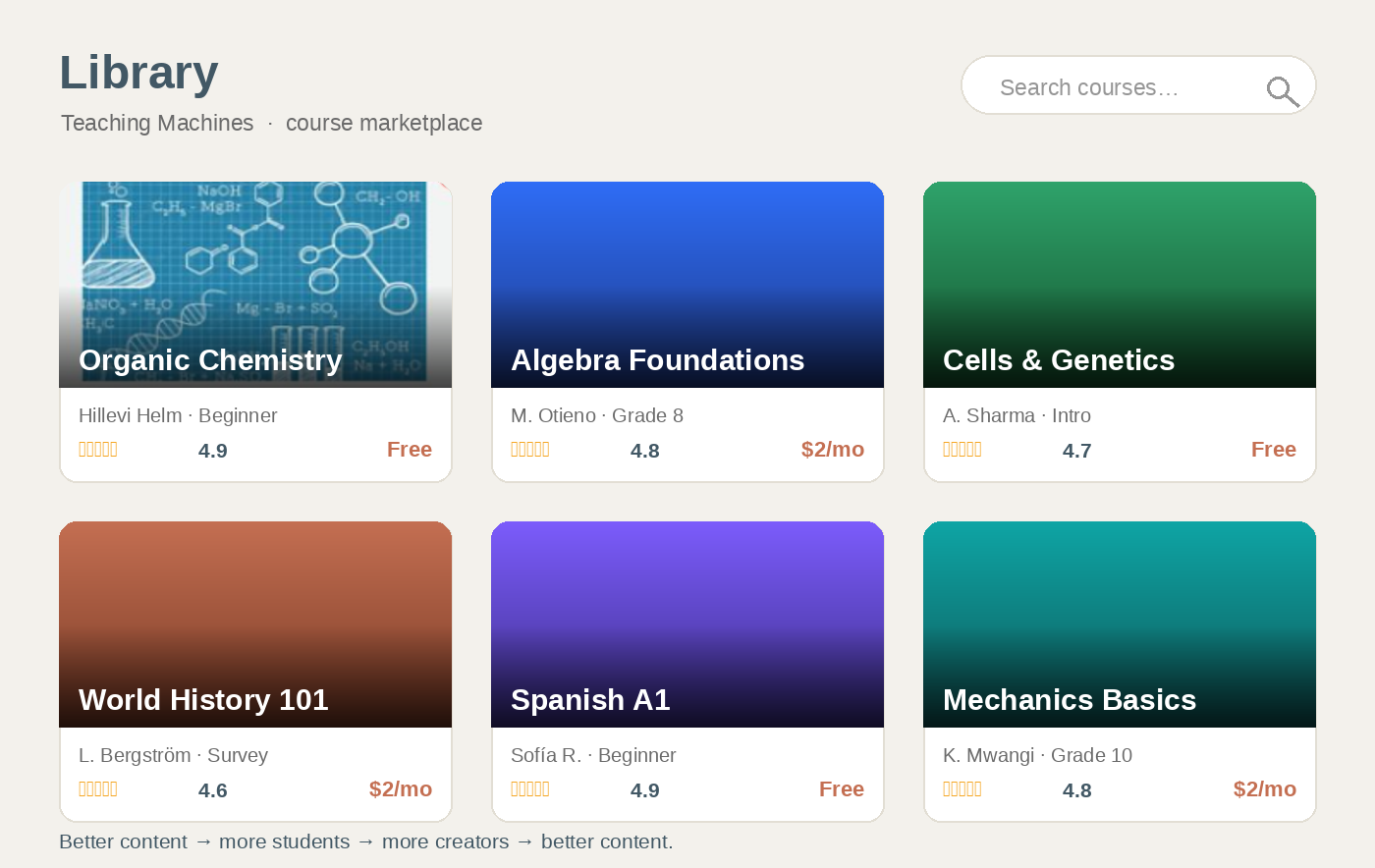Select the $2/mo price on Algebra Foundations
1375x868 pixels.
click(x=833, y=450)
